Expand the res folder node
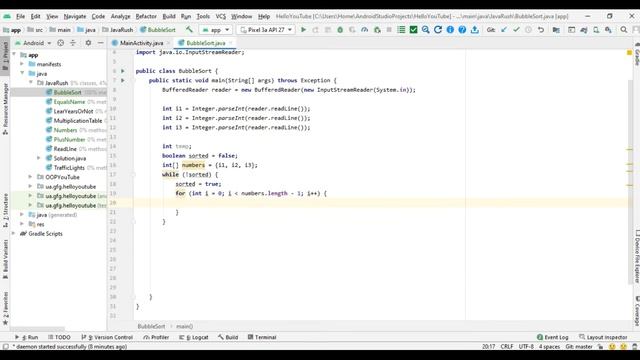The height and width of the screenshot is (360, 640). coord(22,224)
